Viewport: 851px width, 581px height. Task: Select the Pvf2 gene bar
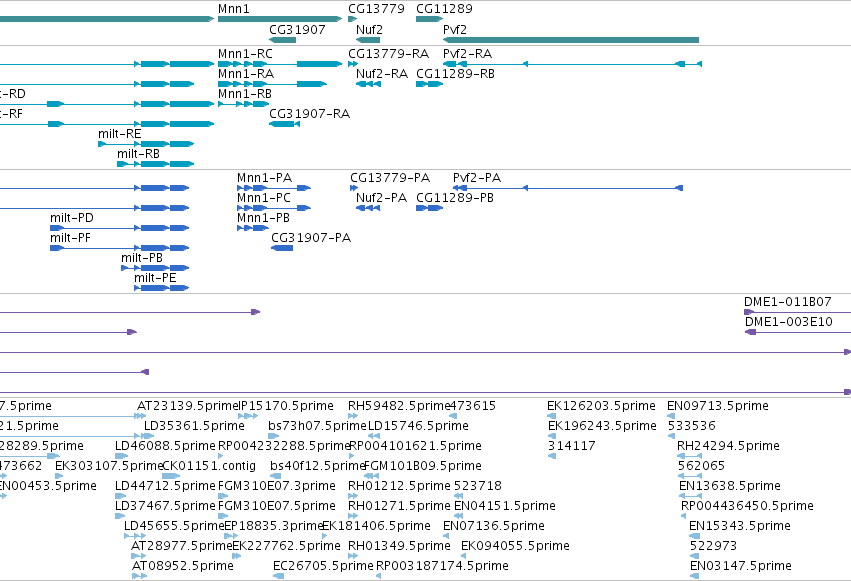571,40
